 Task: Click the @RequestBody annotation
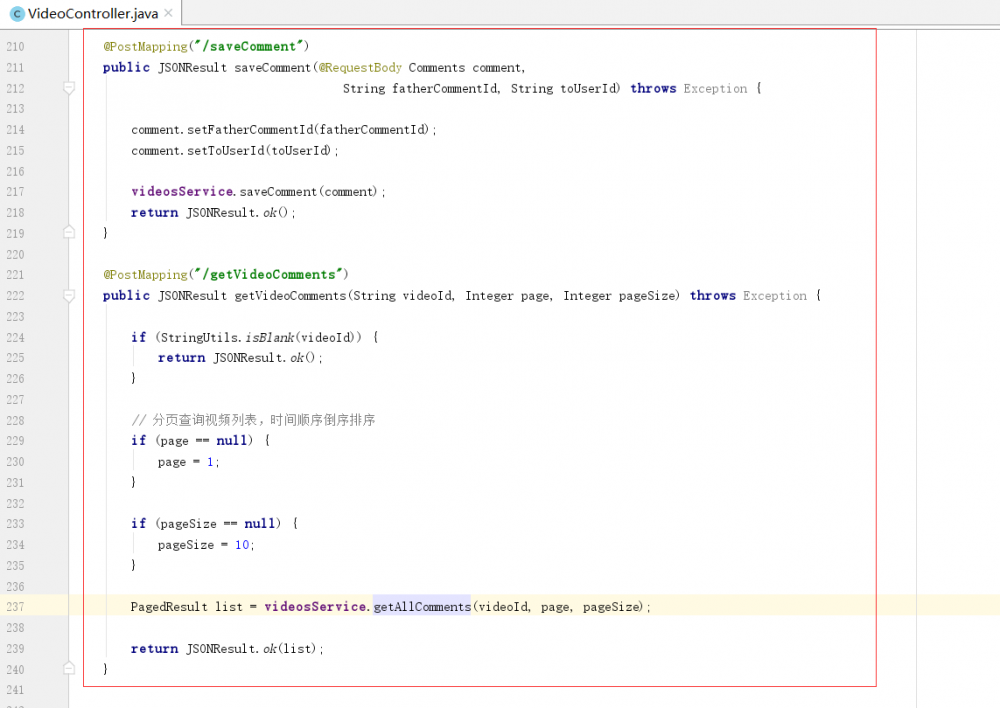[x=360, y=68]
